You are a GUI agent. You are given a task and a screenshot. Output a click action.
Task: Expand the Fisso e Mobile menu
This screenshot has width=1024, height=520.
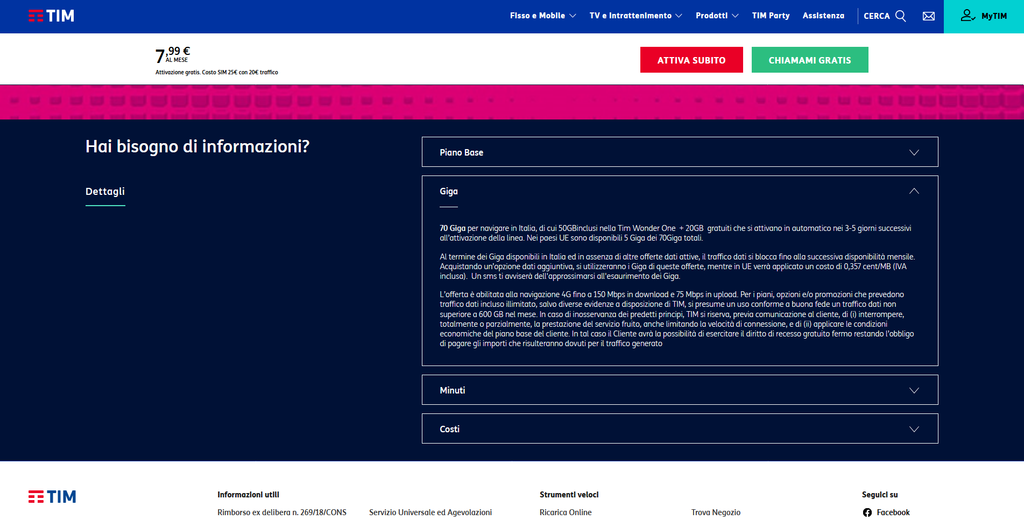(543, 16)
